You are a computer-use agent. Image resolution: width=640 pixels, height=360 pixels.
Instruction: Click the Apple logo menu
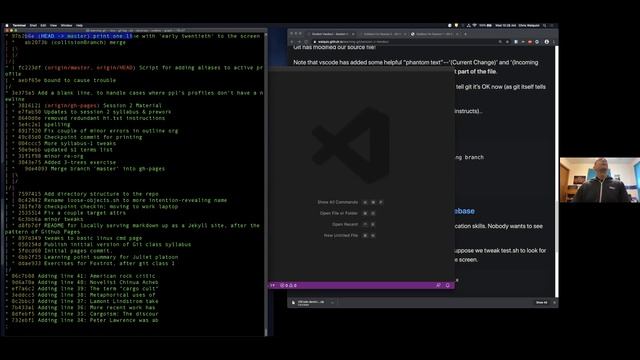[x=7, y=25]
